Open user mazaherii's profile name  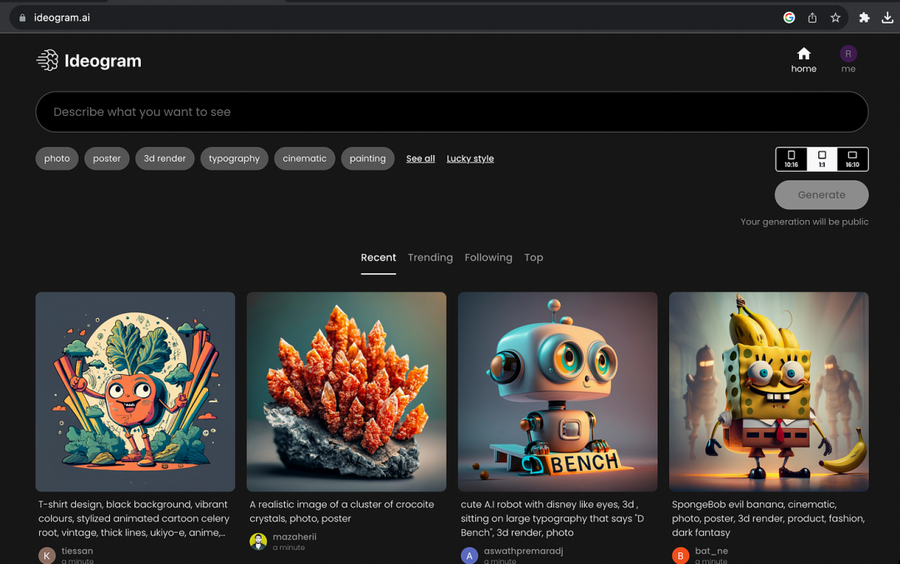(294, 536)
